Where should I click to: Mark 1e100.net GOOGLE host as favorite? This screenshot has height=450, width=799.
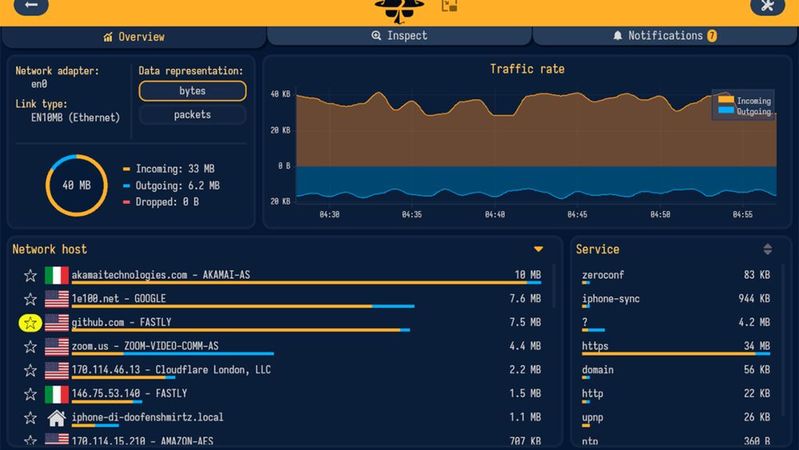31,299
